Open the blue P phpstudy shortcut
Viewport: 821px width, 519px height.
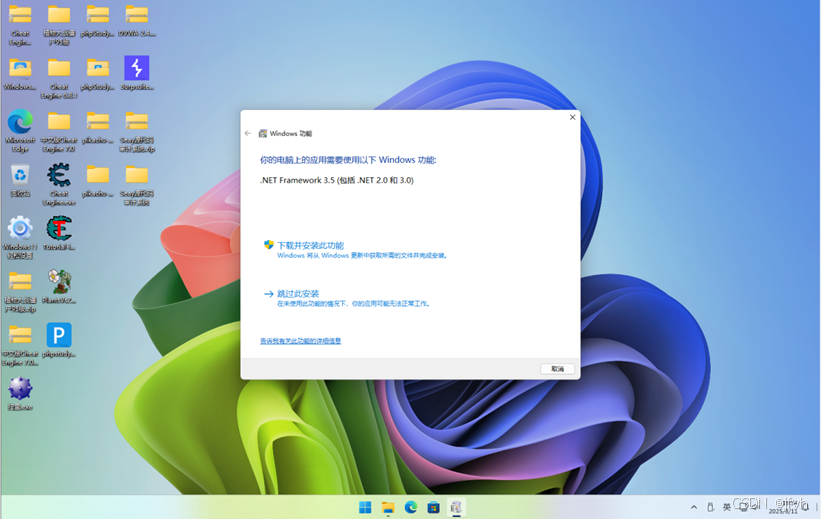coord(59,340)
